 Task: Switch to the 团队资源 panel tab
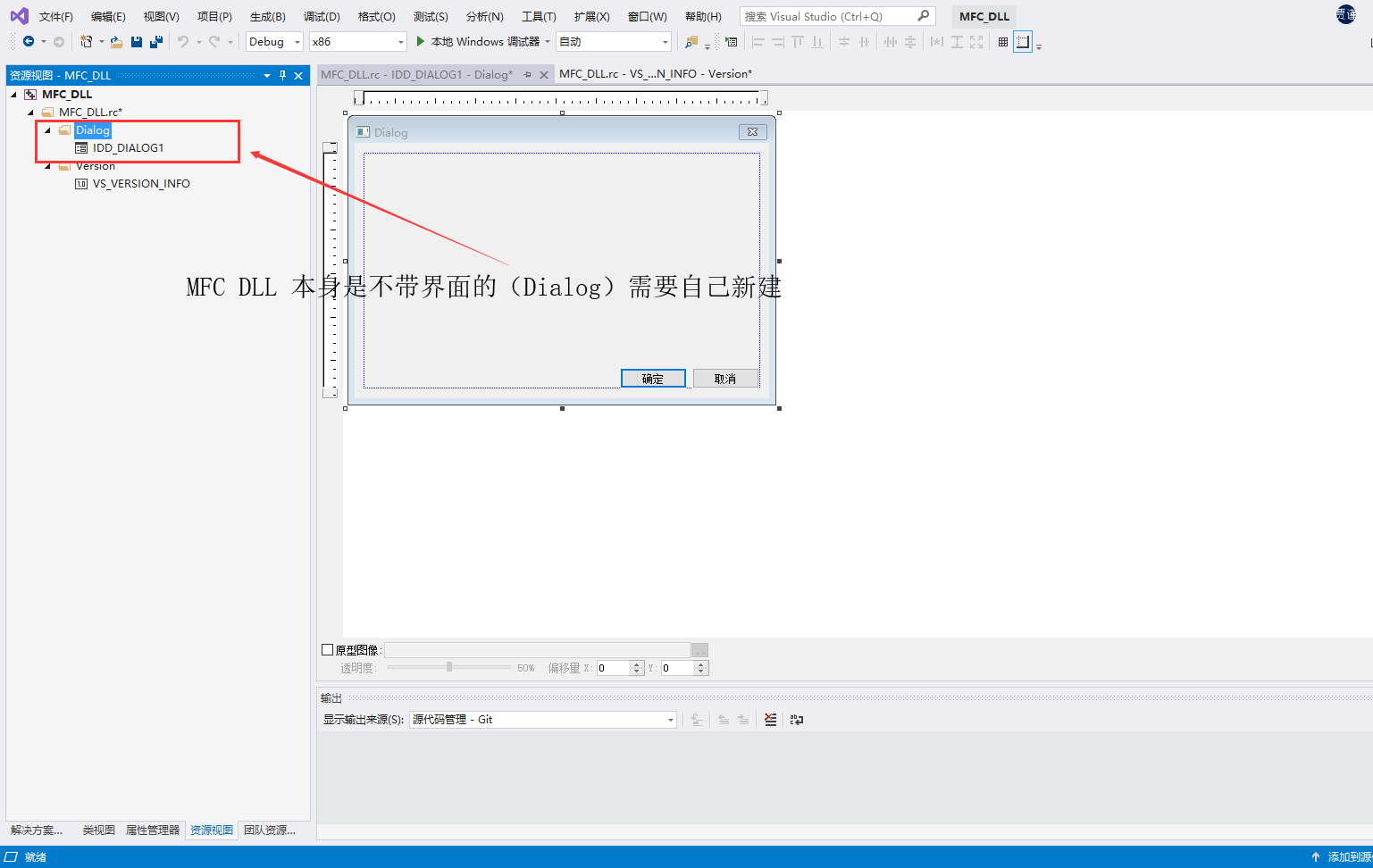[x=270, y=830]
